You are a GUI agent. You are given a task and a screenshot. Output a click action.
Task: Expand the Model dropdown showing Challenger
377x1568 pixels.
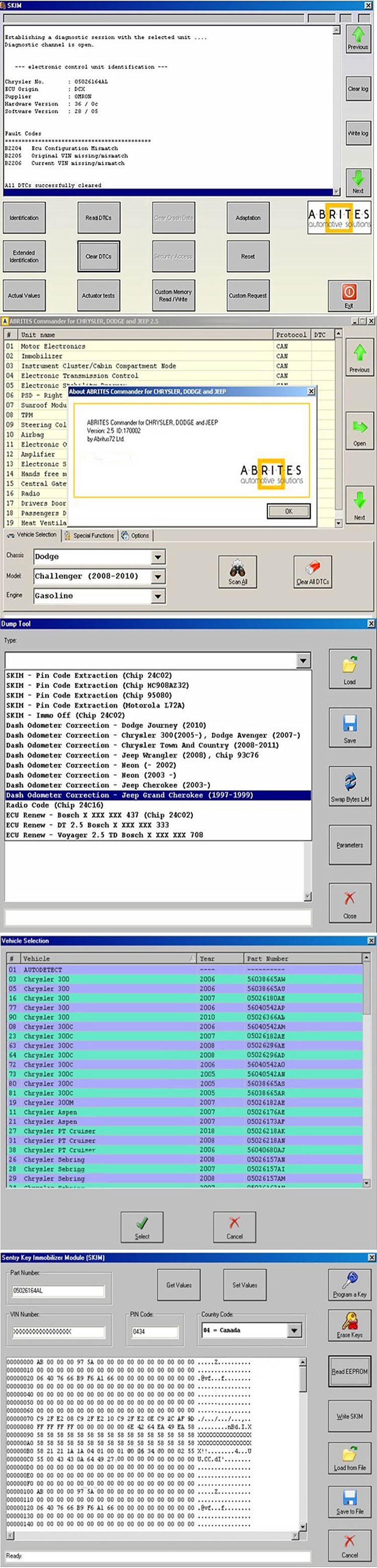[x=157, y=576]
